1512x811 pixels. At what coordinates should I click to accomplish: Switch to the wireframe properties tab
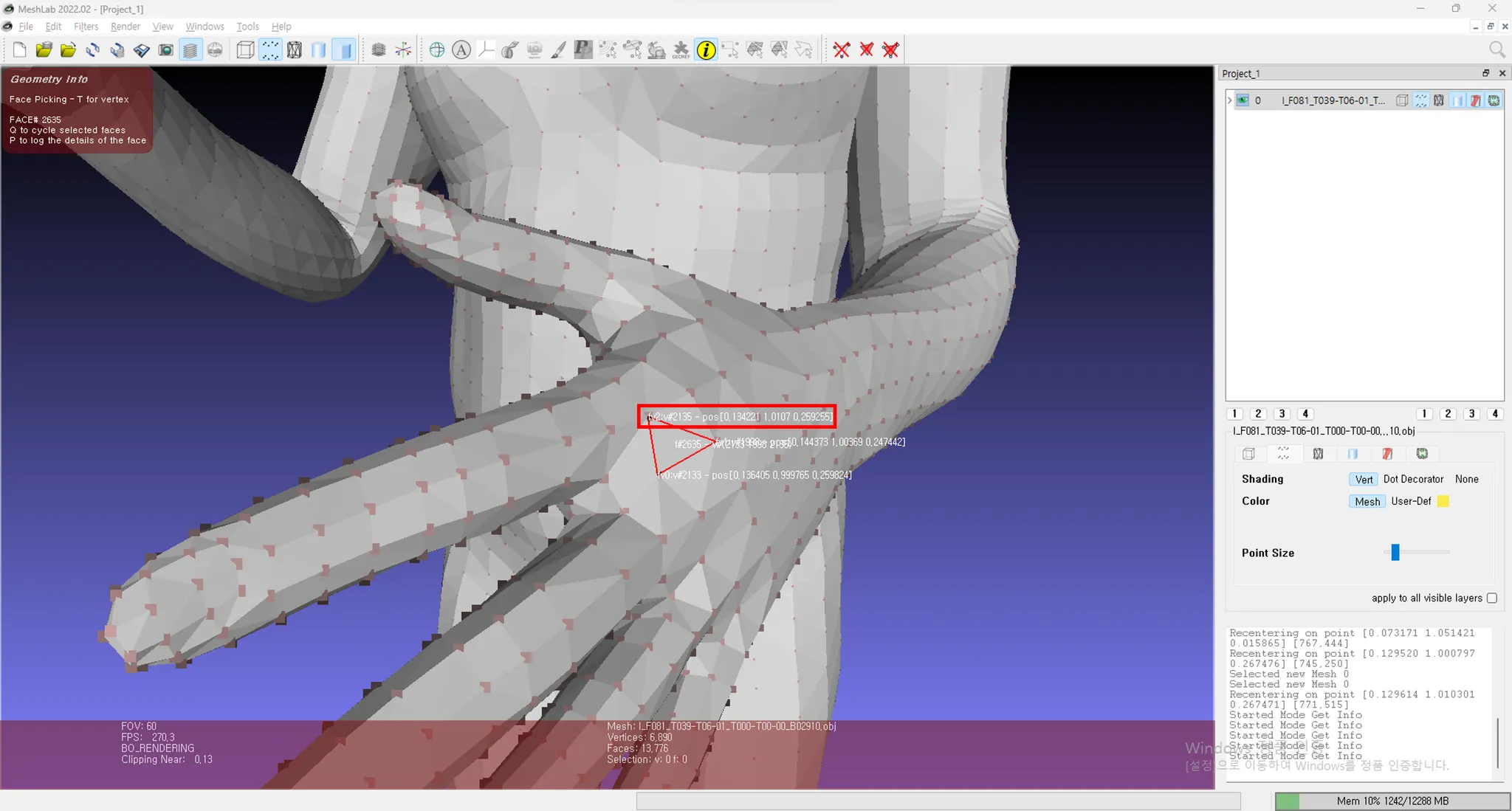coord(1318,454)
